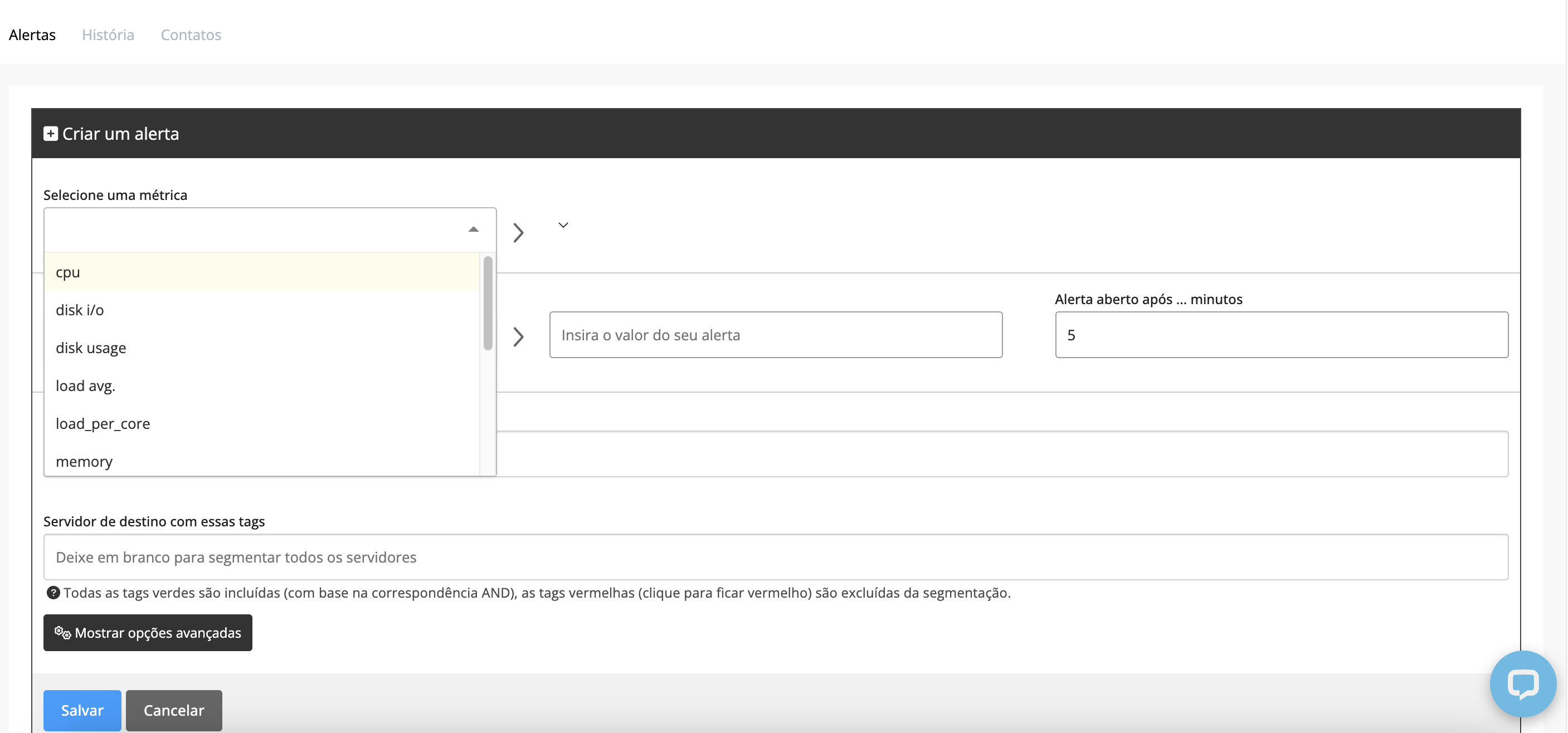Select memory in the metric list
The image size is (1568, 733).
click(x=262, y=461)
